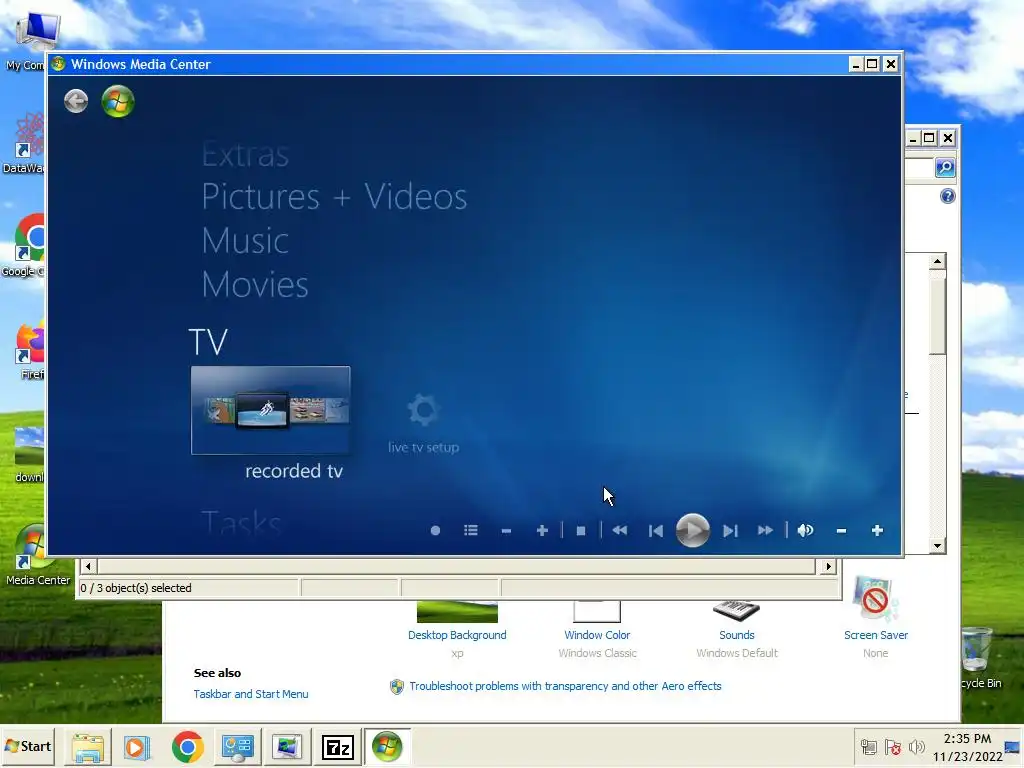The height and width of the screenshot is (768, 1024).
Task: Select the Music category
Action: point(246,241)
